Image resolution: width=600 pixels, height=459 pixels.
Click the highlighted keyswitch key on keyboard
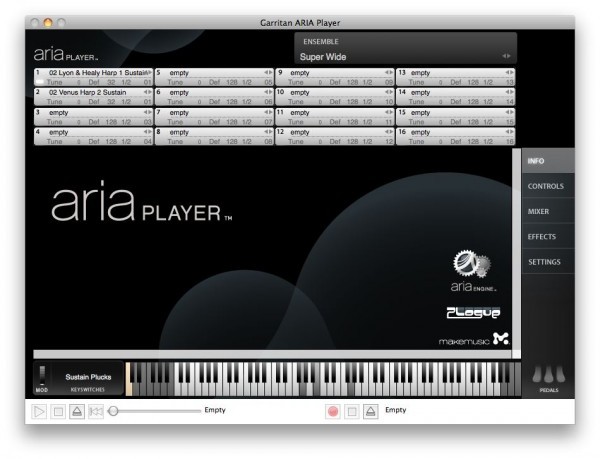point(129,379)
